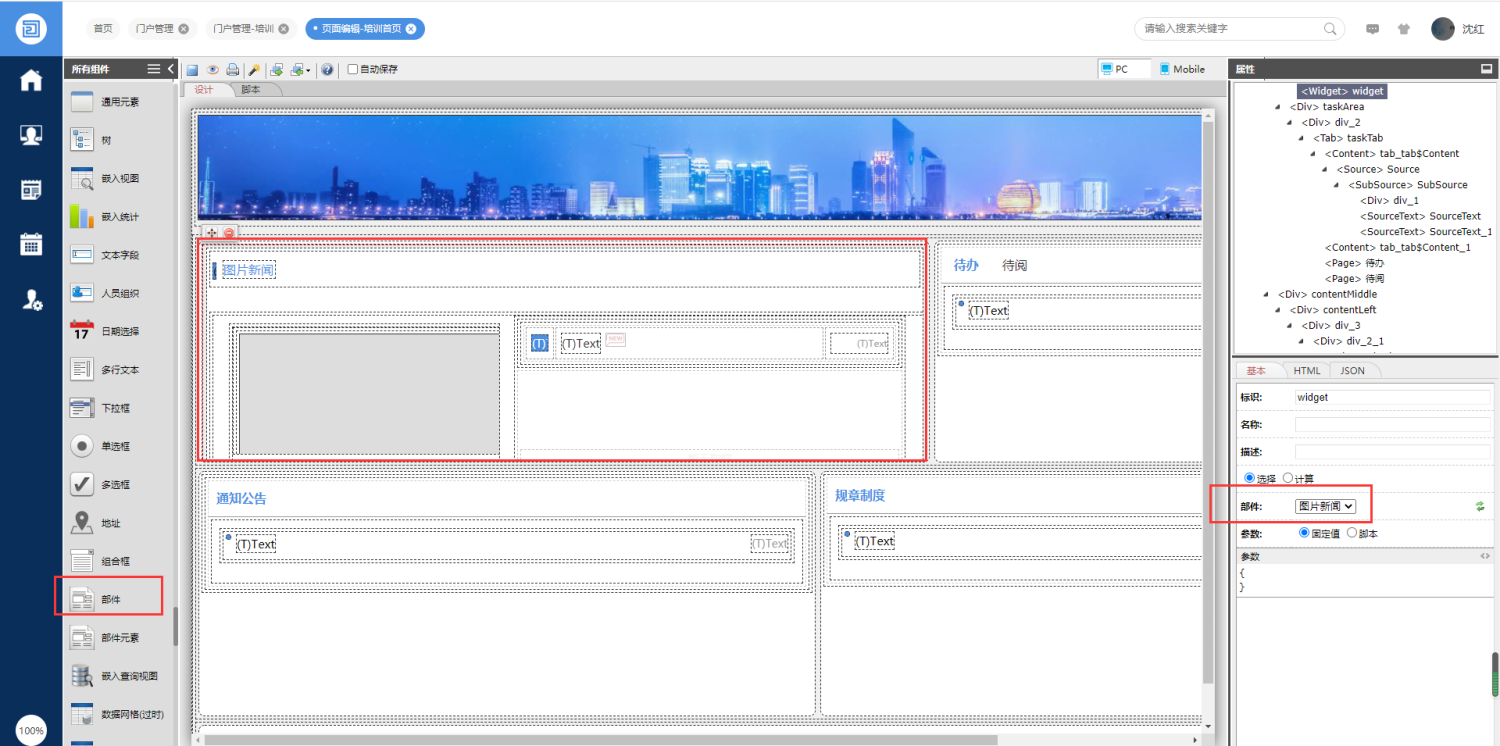This screenshot has width=1500, height=746.
Task: Open the export icon dropdown arrow
Action: point(309,71)
